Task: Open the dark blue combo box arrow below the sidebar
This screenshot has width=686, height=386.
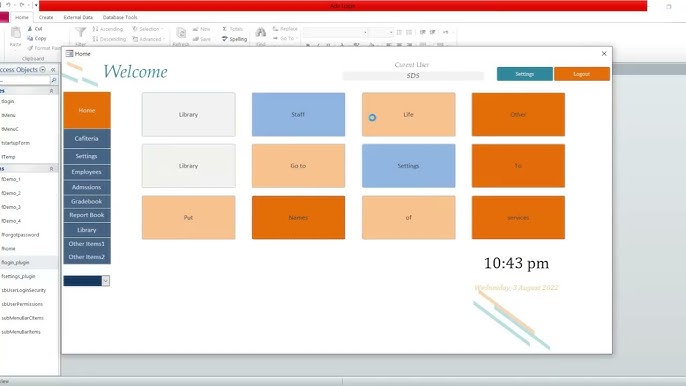Action: (x=105, y=281)
